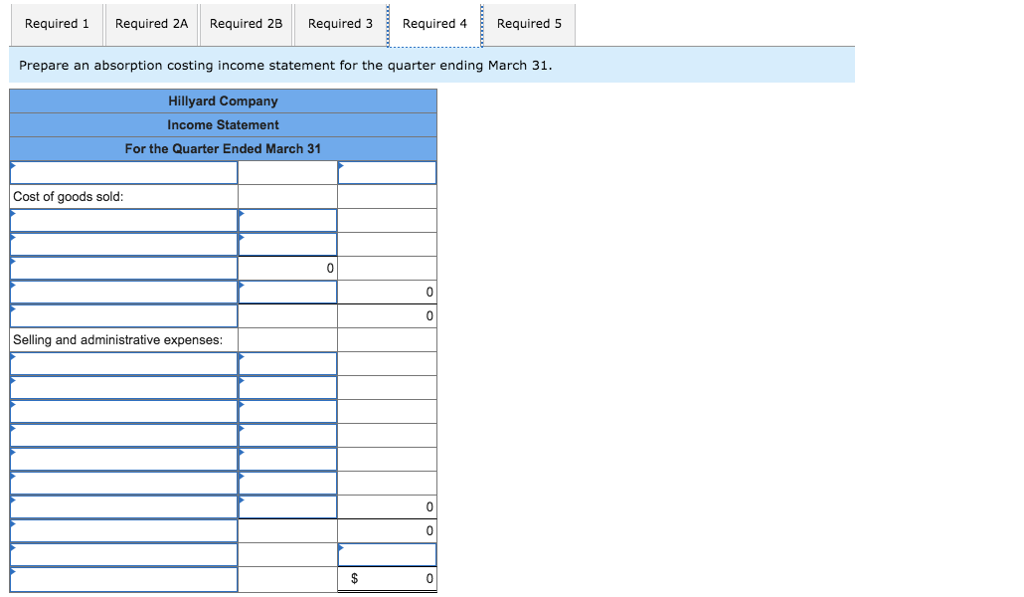1024x597 pixels.
Task: Switch to the Required 1 tab
Action: click(x=56, y=24)
